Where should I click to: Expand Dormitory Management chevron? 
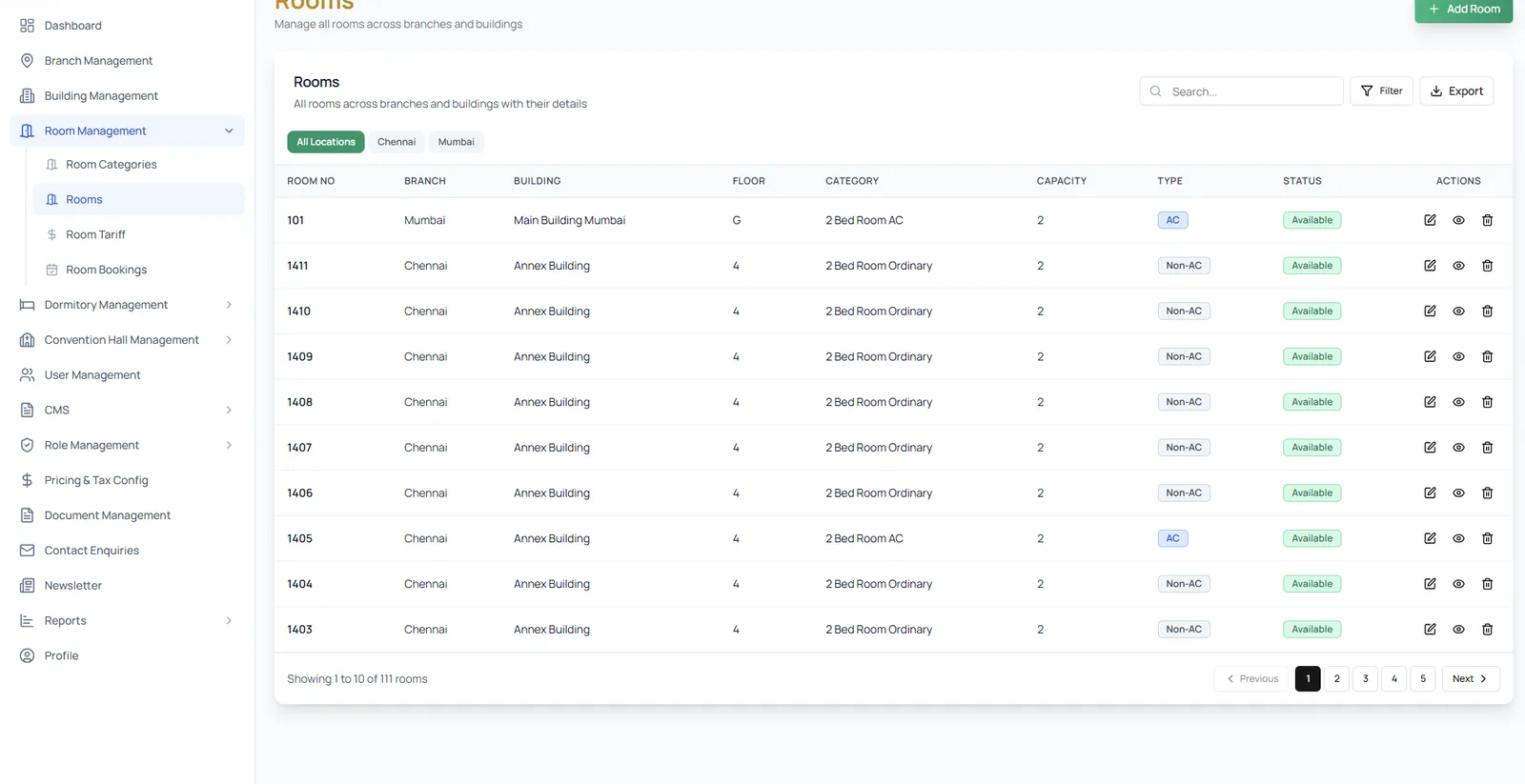229,305
